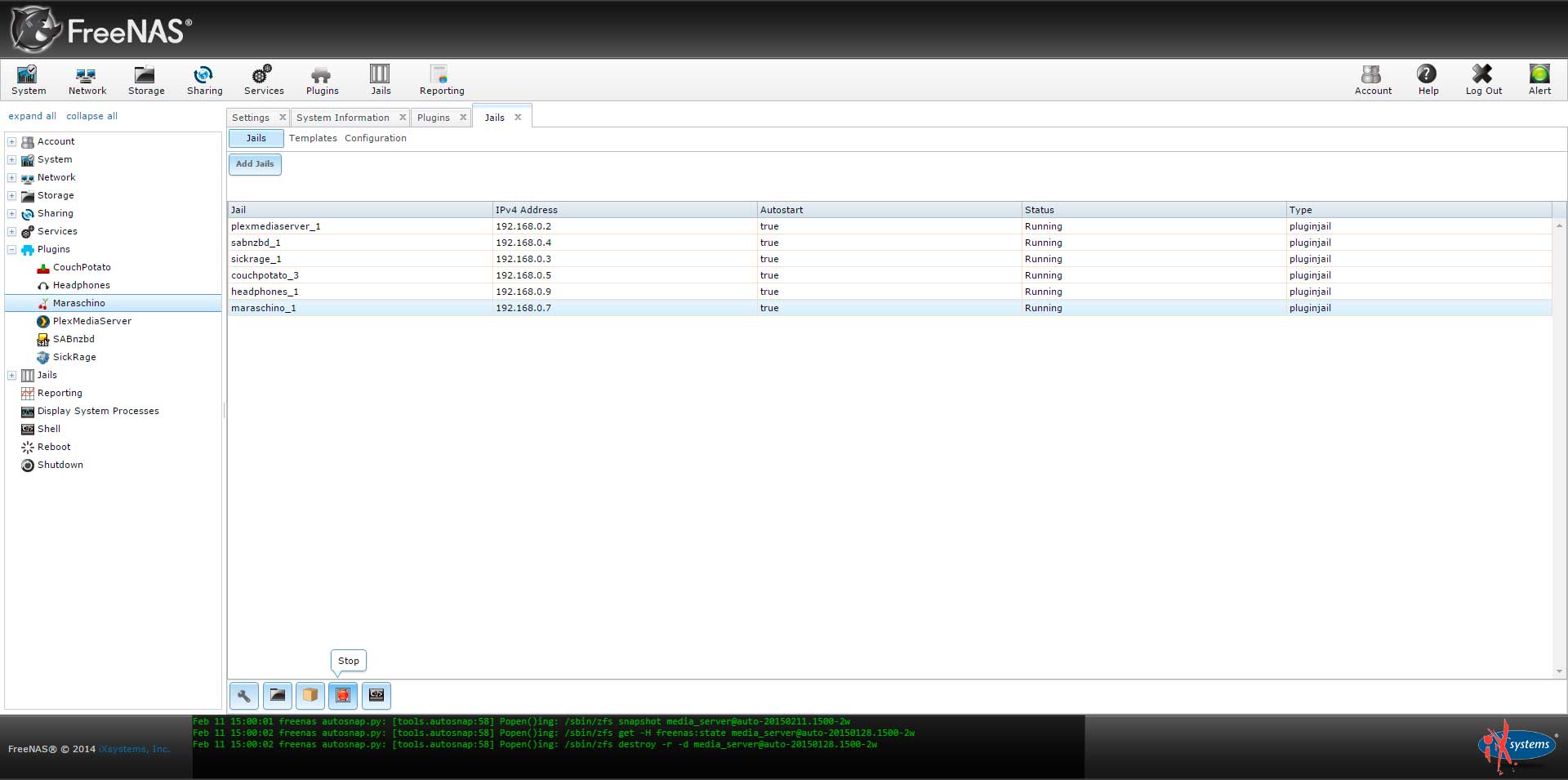
Task: Sort the table by Autostart column
Action: click(889, 210)
